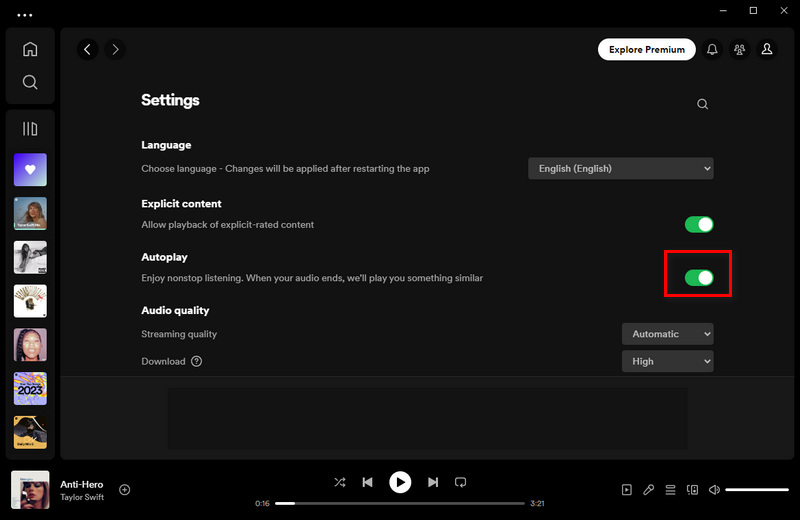
Task: Open the Liked Songs playlist thumbnail
Action: point(30,169)
